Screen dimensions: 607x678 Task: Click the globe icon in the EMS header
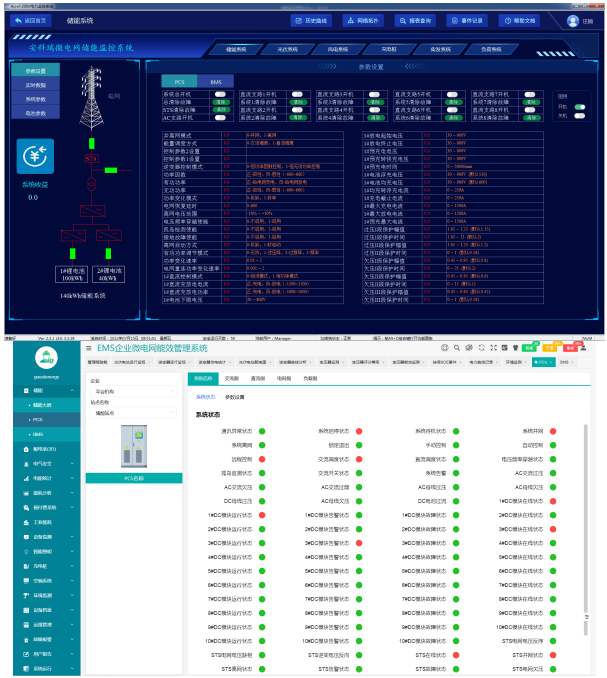pyautogui.click(x=444, y=348)
